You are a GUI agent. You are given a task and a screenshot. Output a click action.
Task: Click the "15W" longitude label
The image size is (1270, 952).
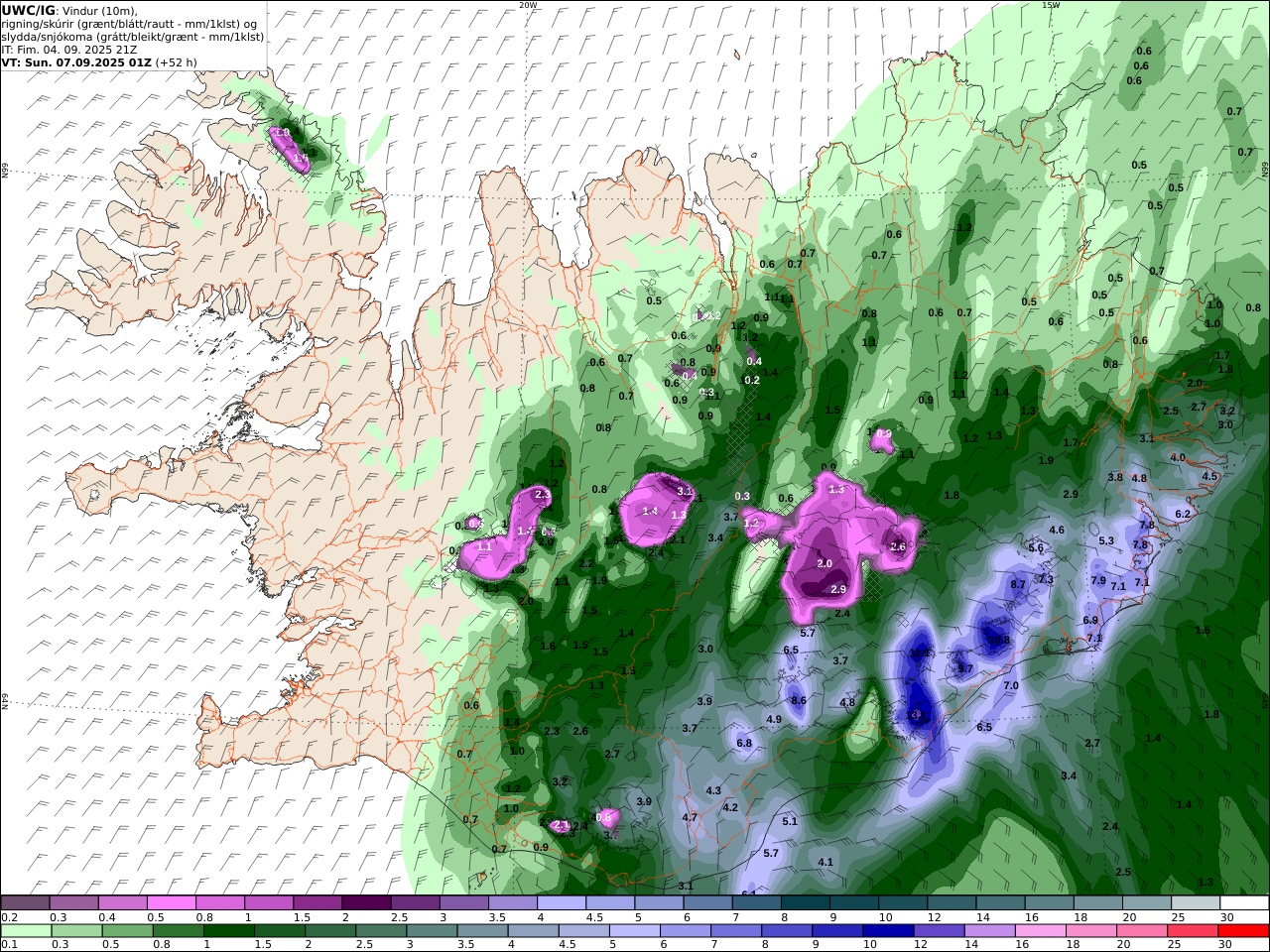1050,5
